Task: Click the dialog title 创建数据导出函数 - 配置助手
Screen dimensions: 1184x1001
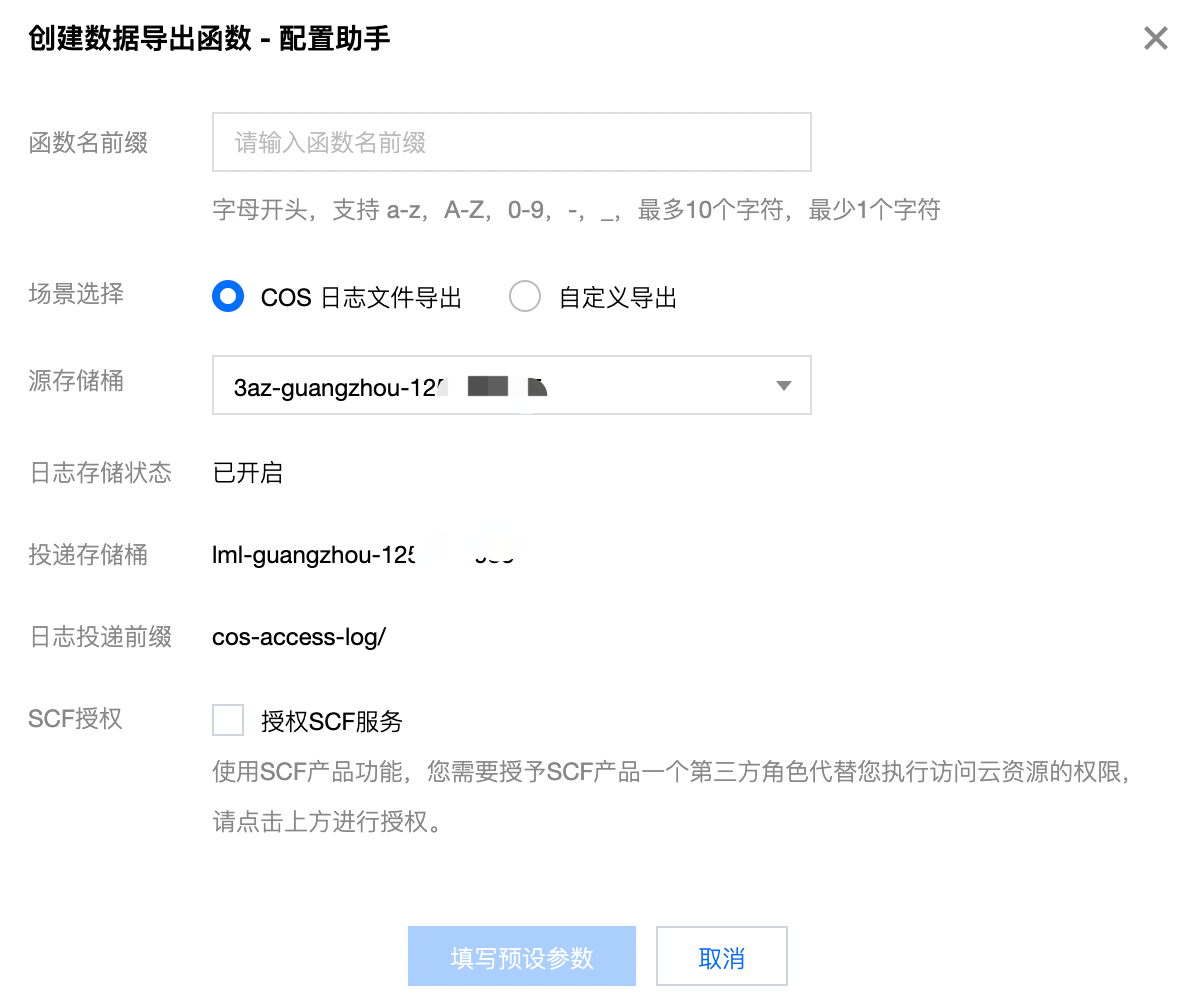Action: [209, 38]
